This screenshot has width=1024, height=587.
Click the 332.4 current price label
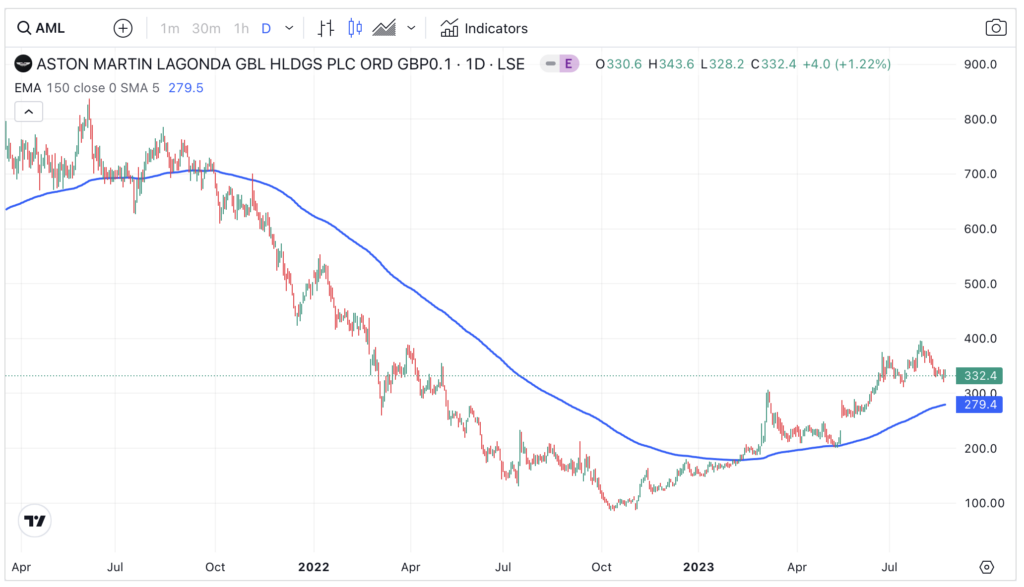pos(980,375)
